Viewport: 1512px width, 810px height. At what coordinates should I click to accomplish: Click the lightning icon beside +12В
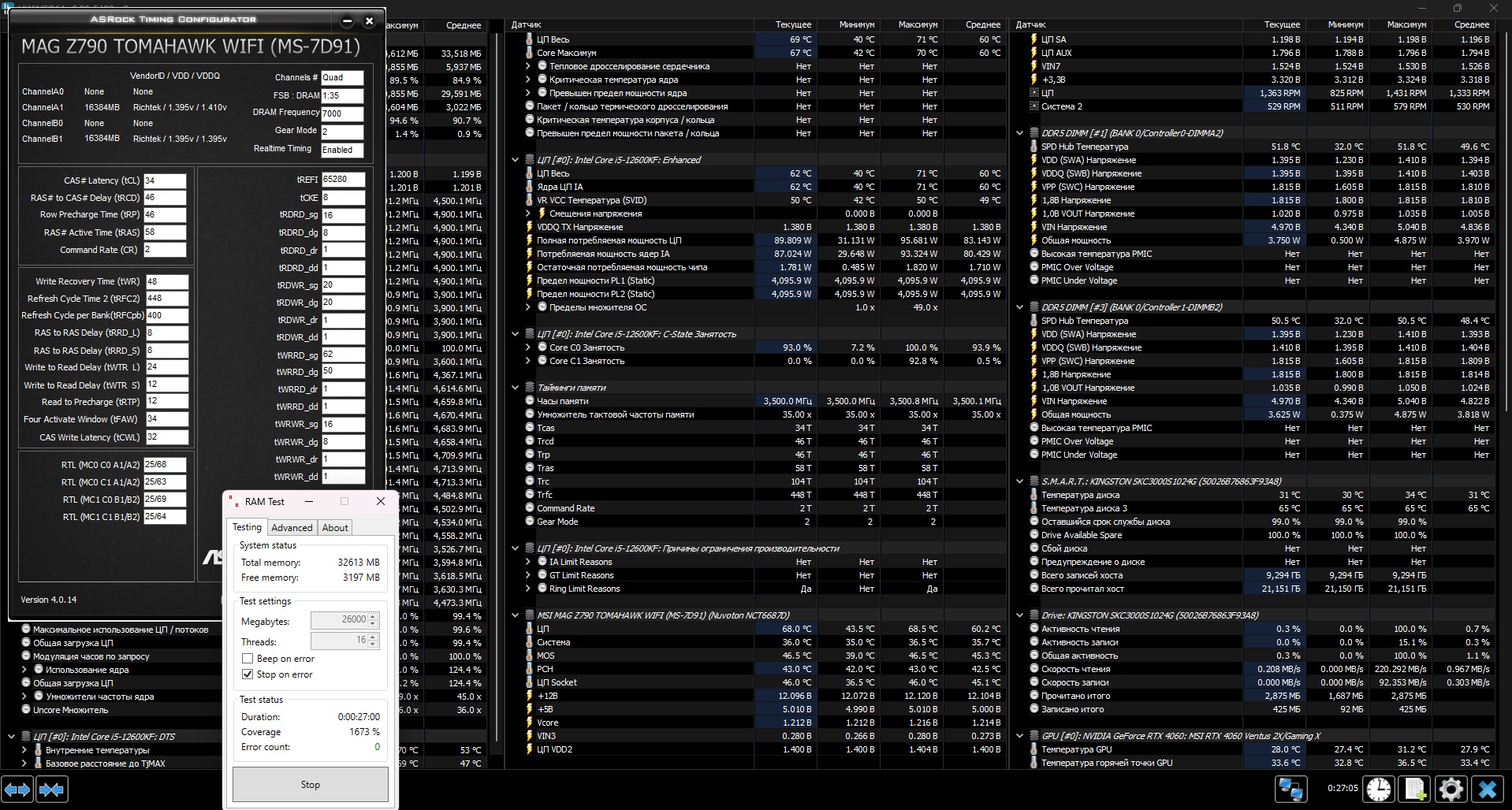[x=530, y=696]
